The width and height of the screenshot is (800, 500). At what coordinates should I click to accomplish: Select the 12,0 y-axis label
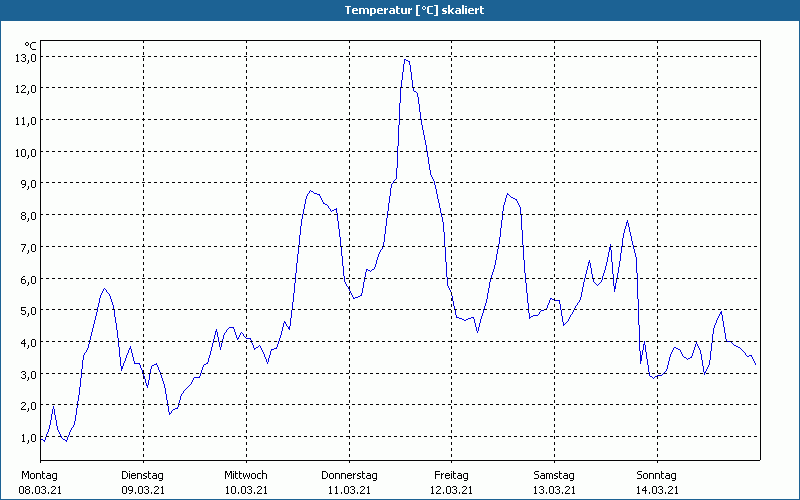[x=26, y=89]
